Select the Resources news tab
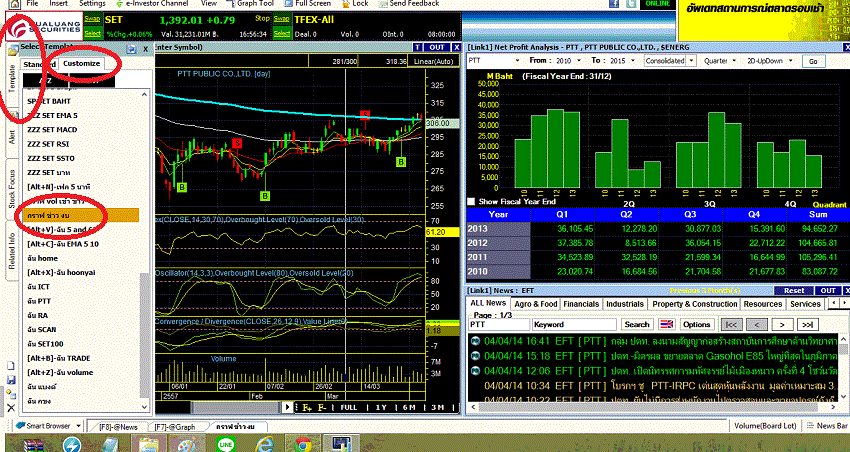Viewport: 850px width, 452px height. click(762, 304)
